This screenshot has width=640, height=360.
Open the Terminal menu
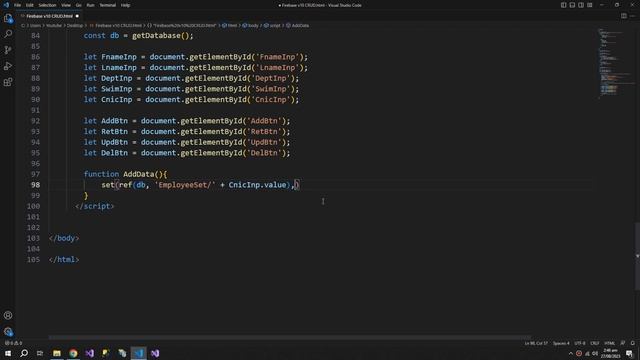click(107, 5)
